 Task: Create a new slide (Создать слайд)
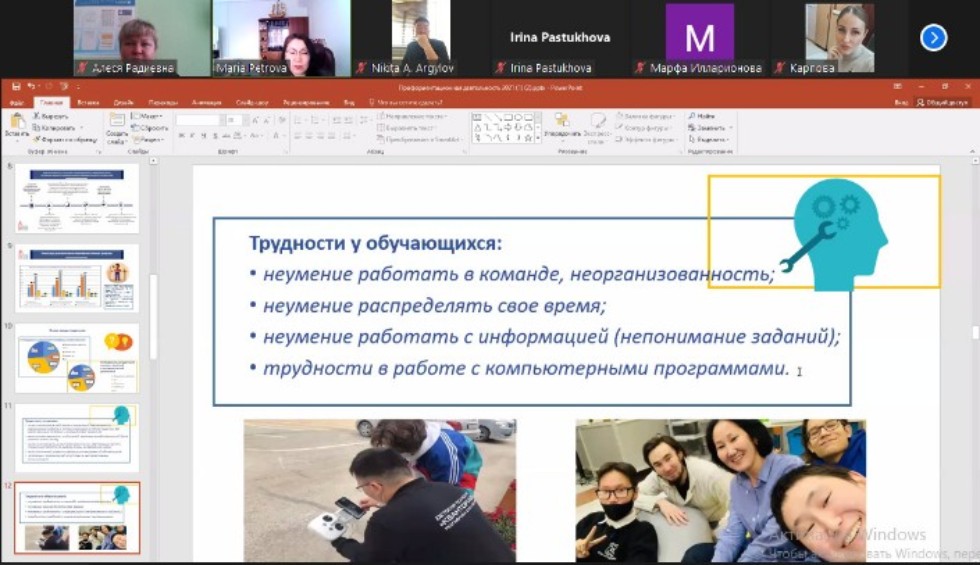tap(117, 129)
